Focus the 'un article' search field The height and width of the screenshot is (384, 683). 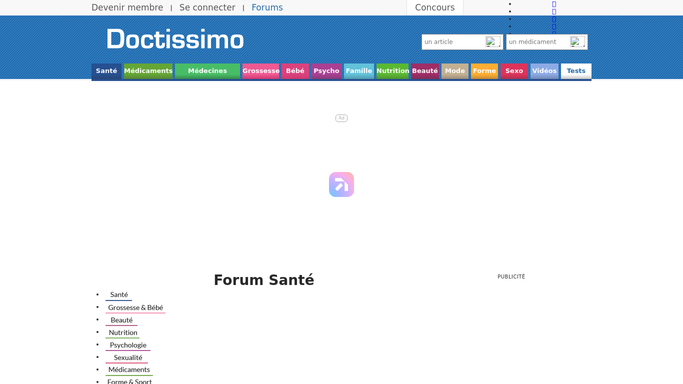[x=454, y=42]
